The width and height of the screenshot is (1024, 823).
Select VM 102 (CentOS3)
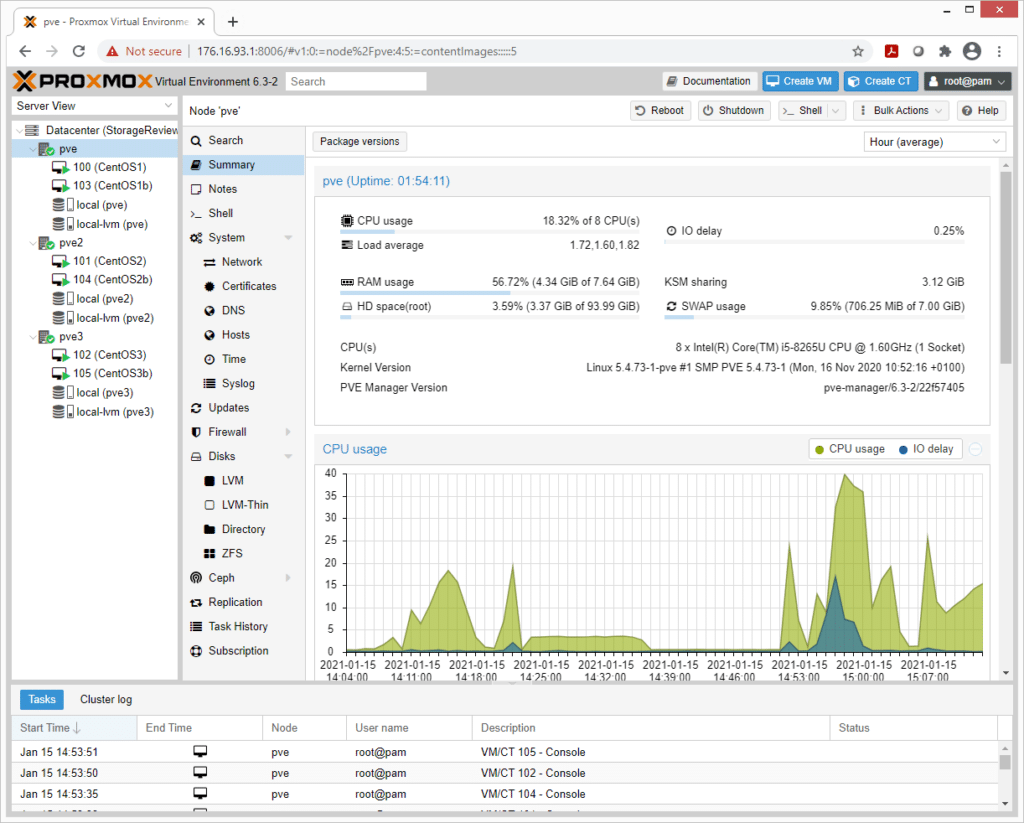point(109,355)
